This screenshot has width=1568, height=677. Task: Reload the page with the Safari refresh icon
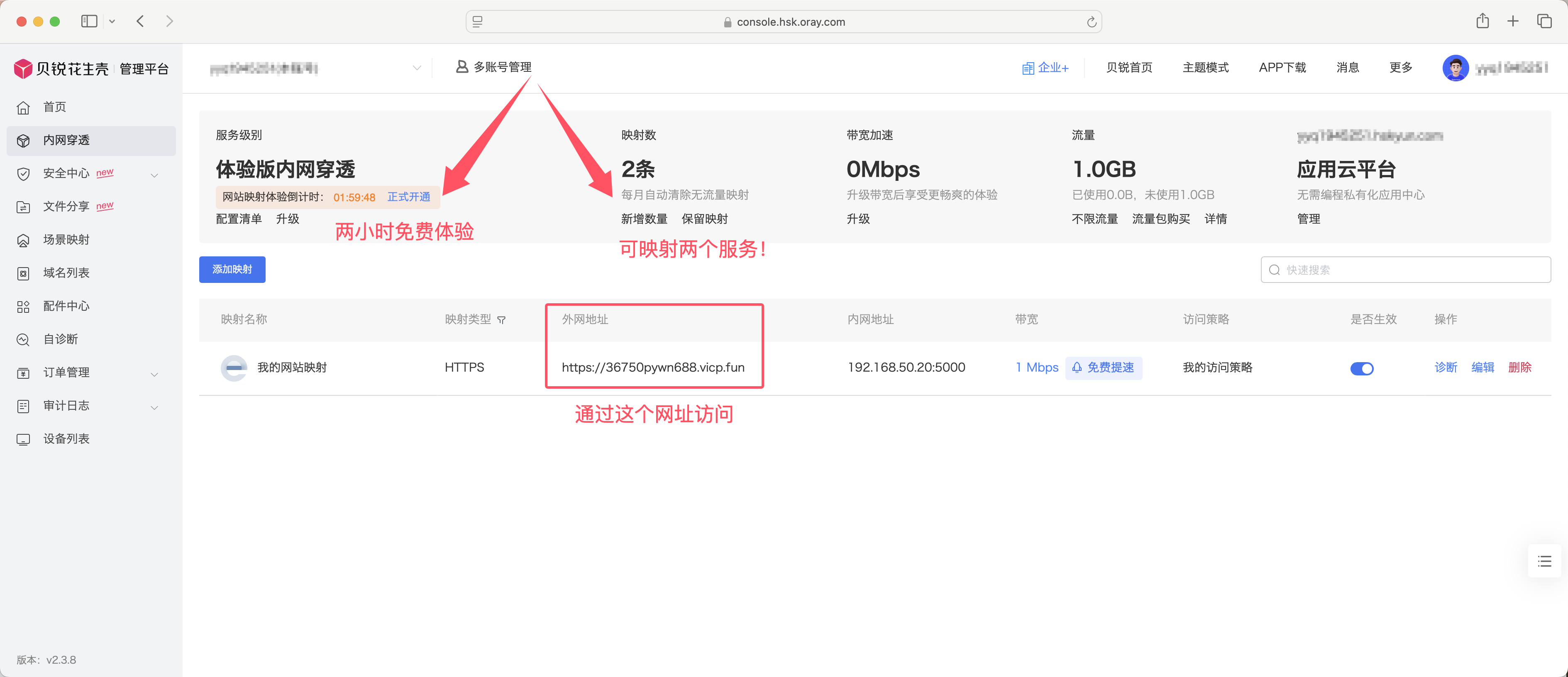1092,22
